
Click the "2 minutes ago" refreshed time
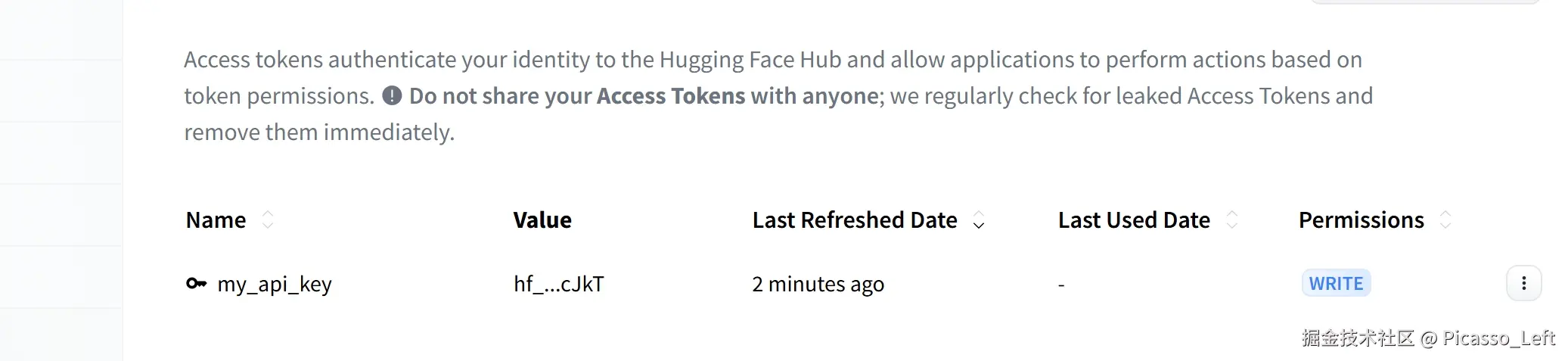pos(818,285)
